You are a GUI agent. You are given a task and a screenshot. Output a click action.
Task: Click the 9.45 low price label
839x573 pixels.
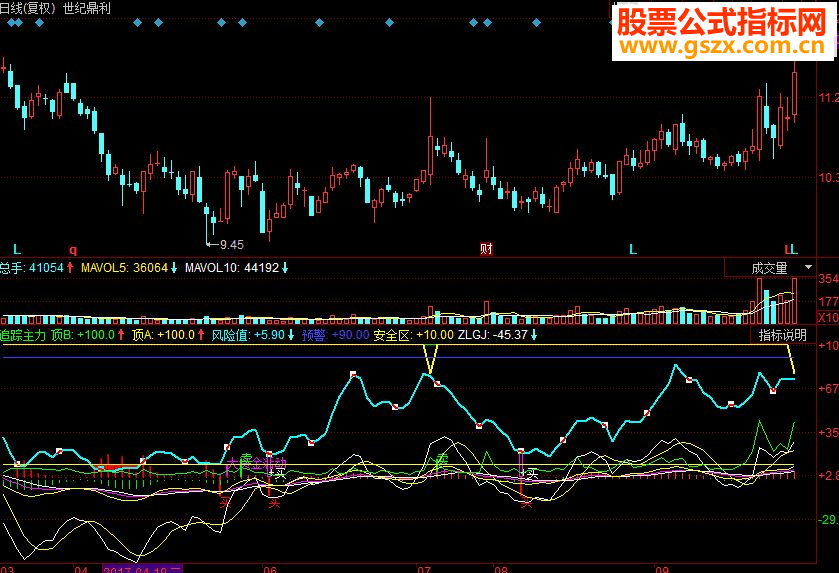[x=232, y=245]
